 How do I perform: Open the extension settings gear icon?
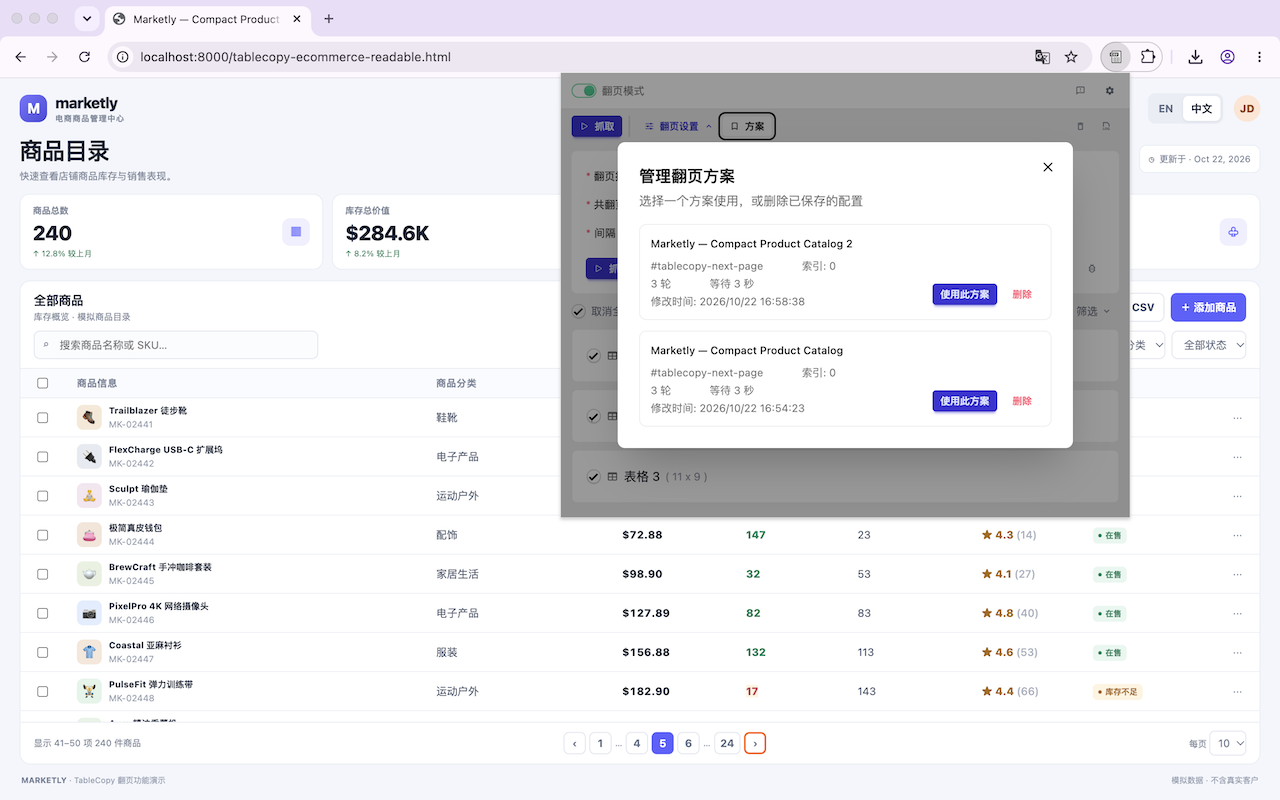pos(1110,91)
